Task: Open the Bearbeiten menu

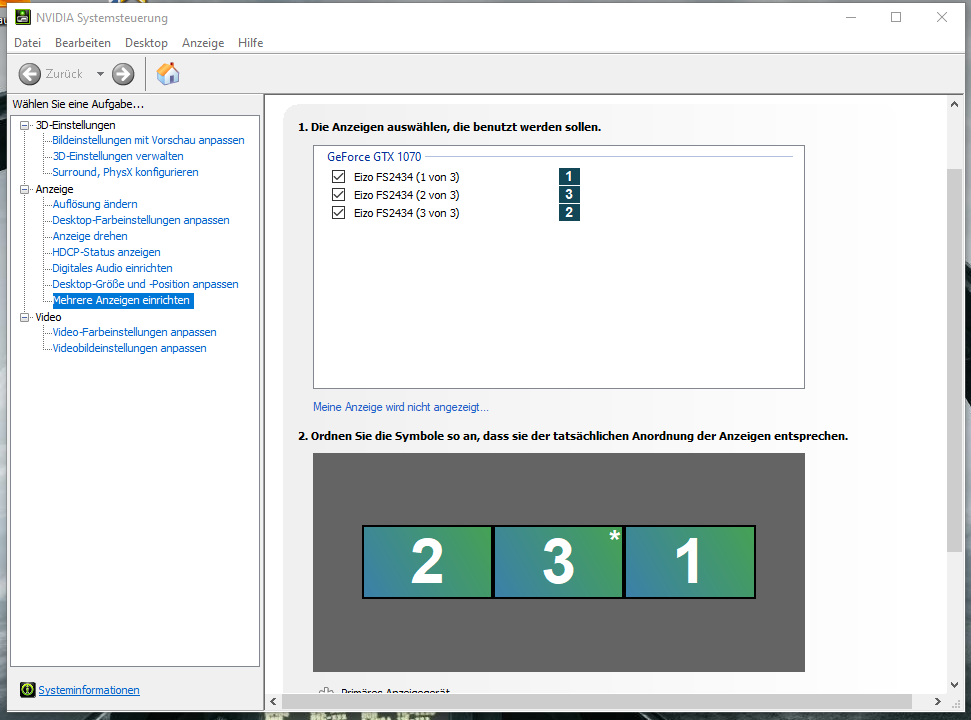Action: [x=83, y=43]
